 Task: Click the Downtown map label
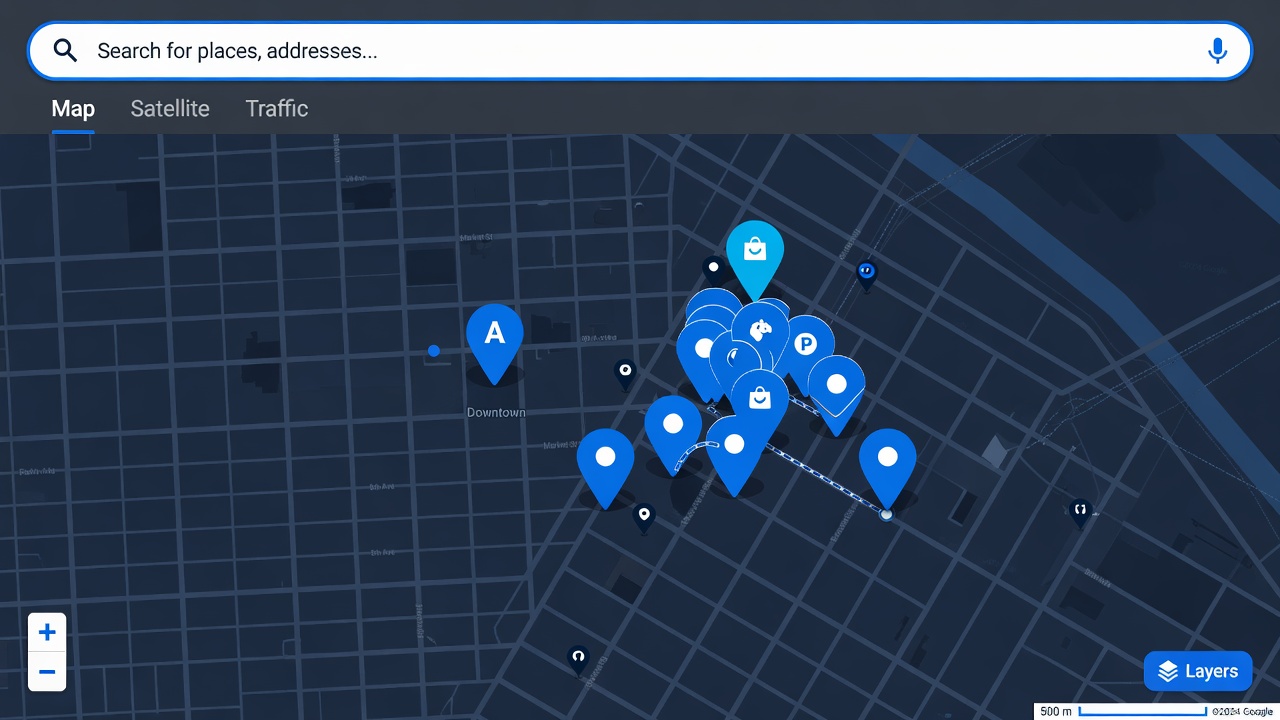coord(496,412)
